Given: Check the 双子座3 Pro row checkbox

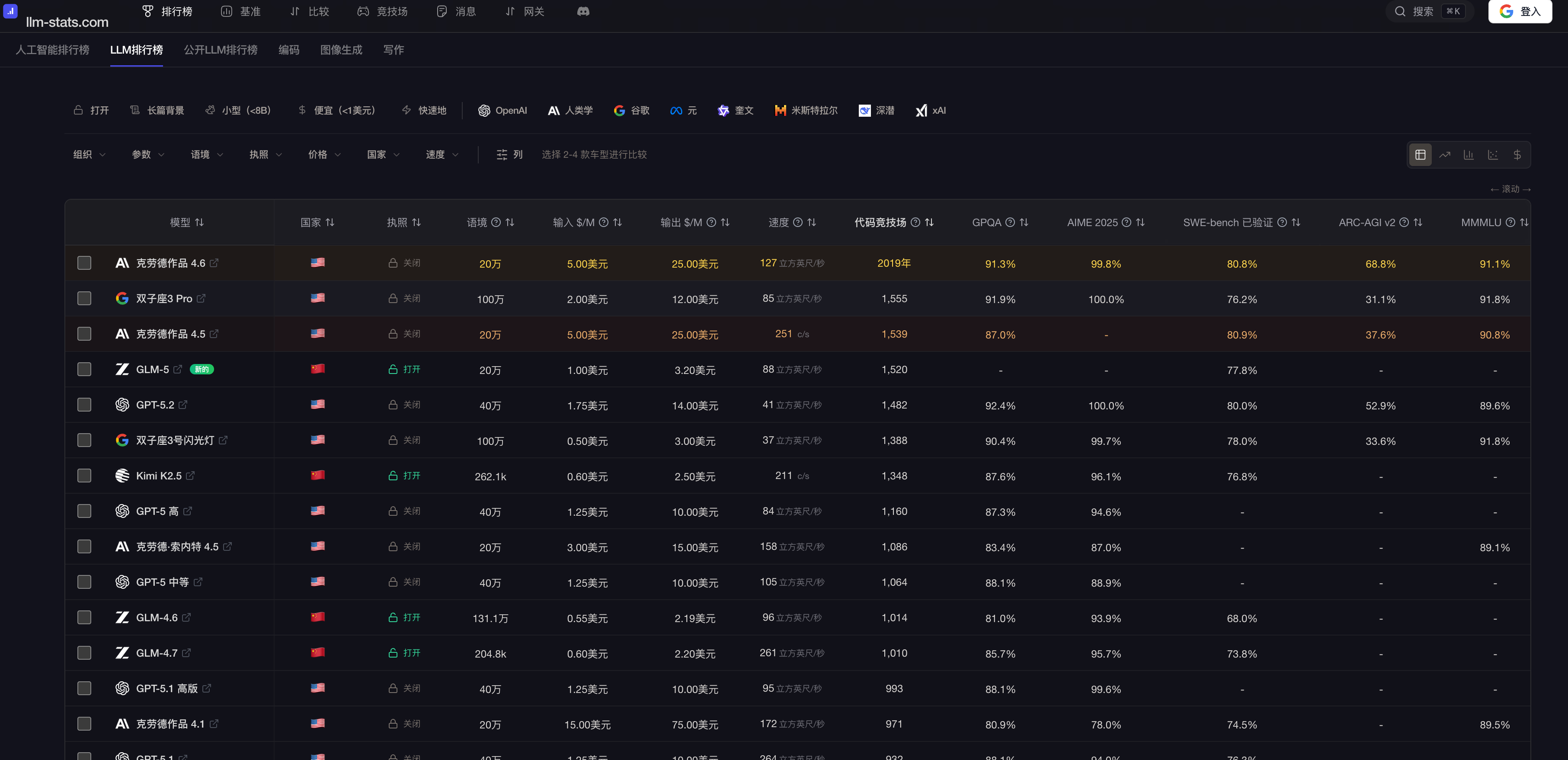Looking at the screenshot, I should point(85,298).
